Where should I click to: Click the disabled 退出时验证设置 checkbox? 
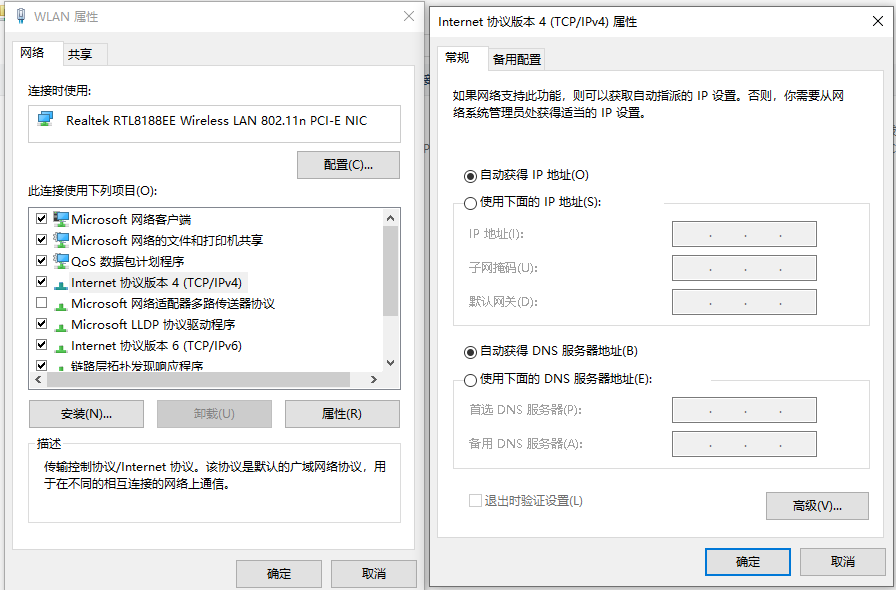[x=475, y=501]
